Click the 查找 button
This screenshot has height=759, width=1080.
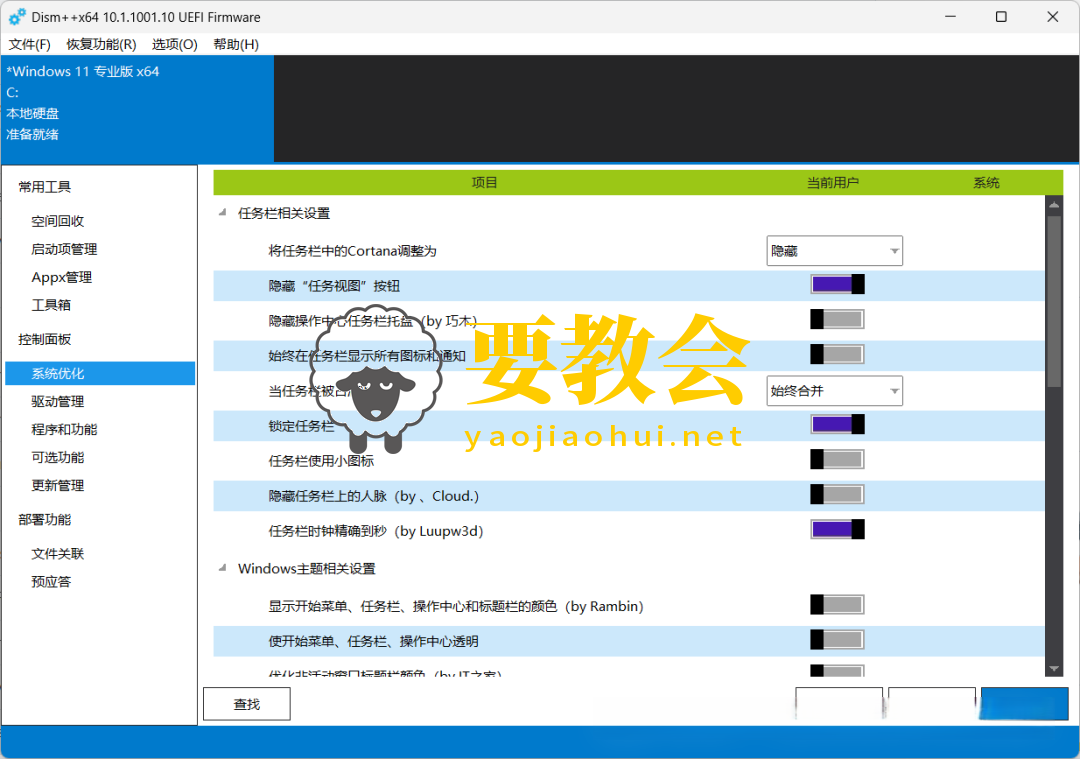(247, 704)
